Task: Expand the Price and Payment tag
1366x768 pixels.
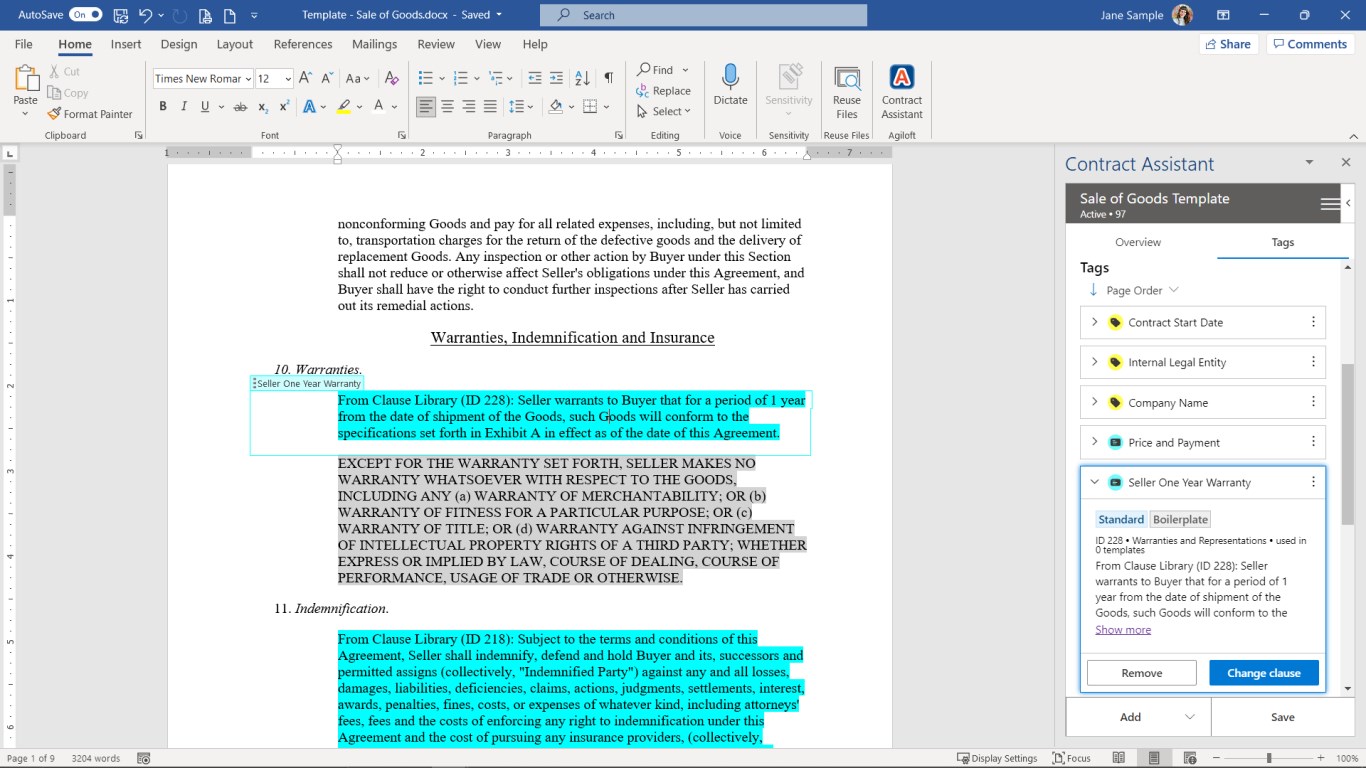Action: 1094,442
